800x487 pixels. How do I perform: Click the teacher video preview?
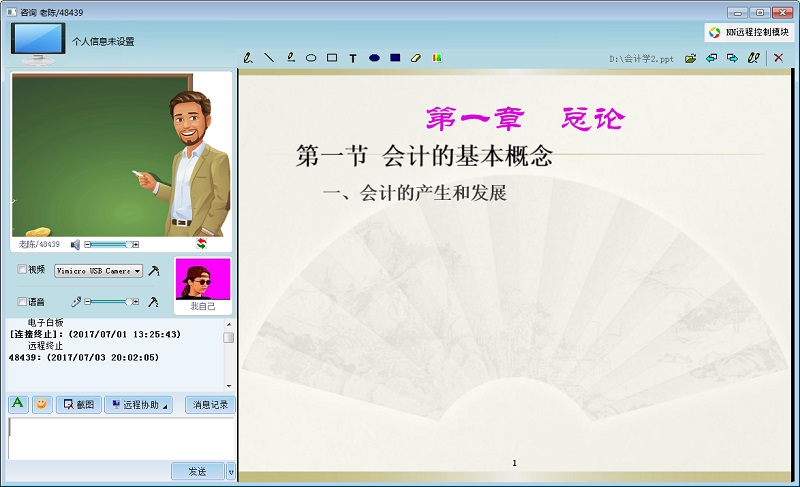click(121, 155)
